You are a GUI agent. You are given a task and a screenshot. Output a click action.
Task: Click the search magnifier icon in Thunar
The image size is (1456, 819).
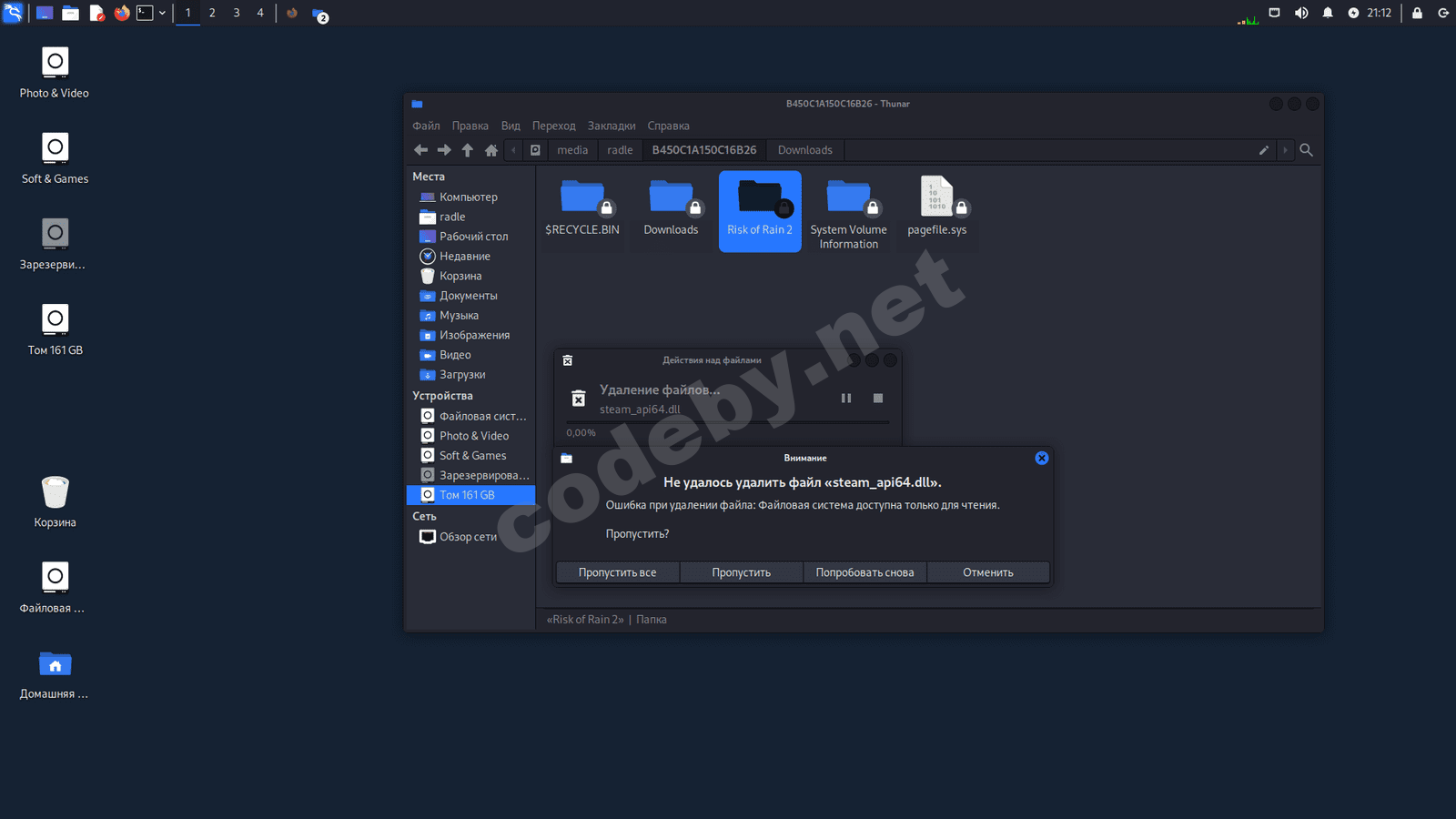(1306, 150)
